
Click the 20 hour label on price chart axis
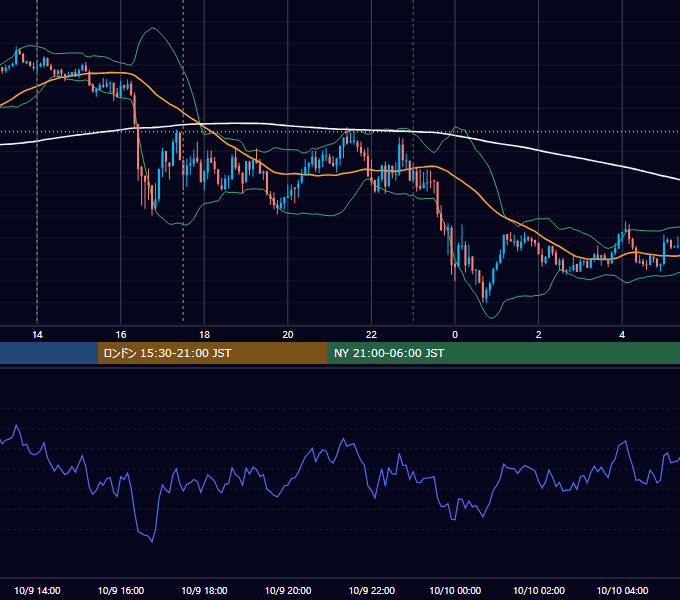[x=288, y=335]
